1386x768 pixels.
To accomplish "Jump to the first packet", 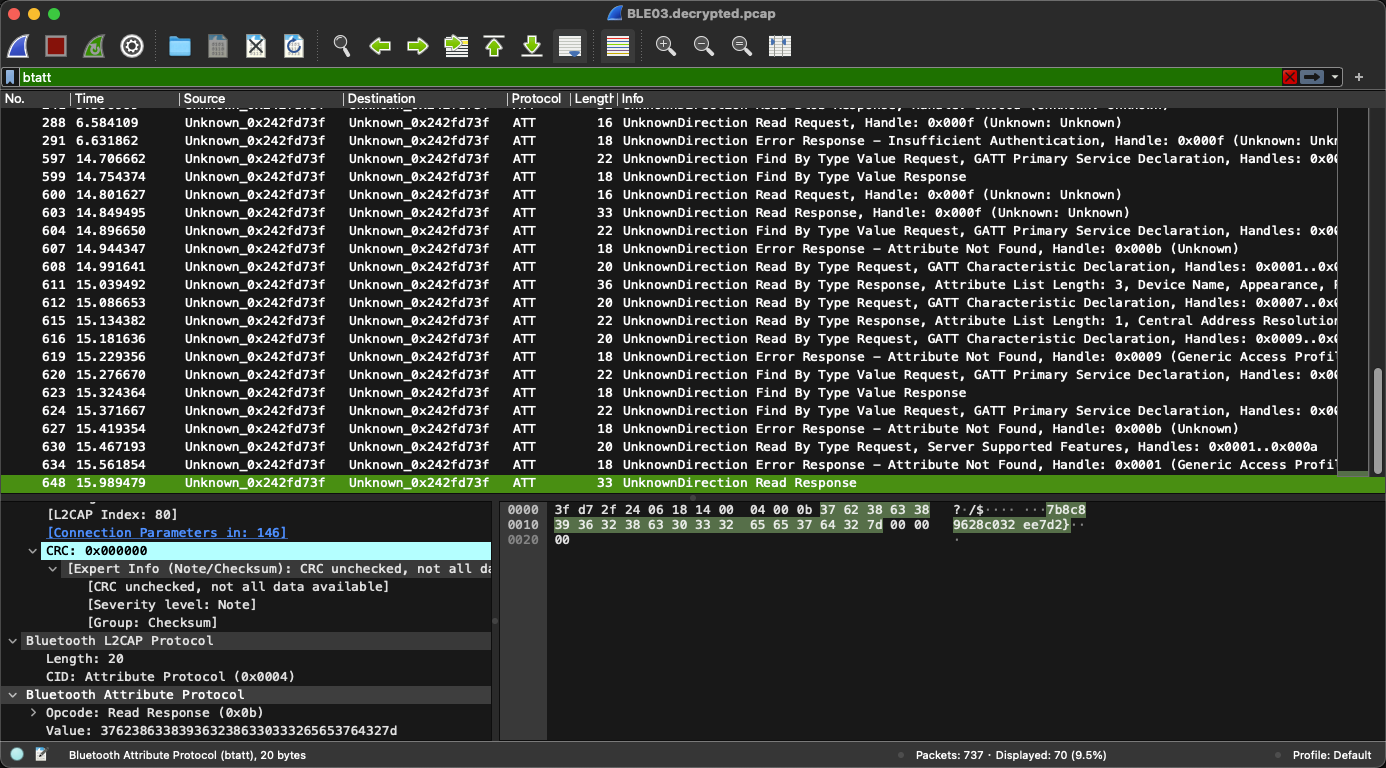I will tap(494, 46).
